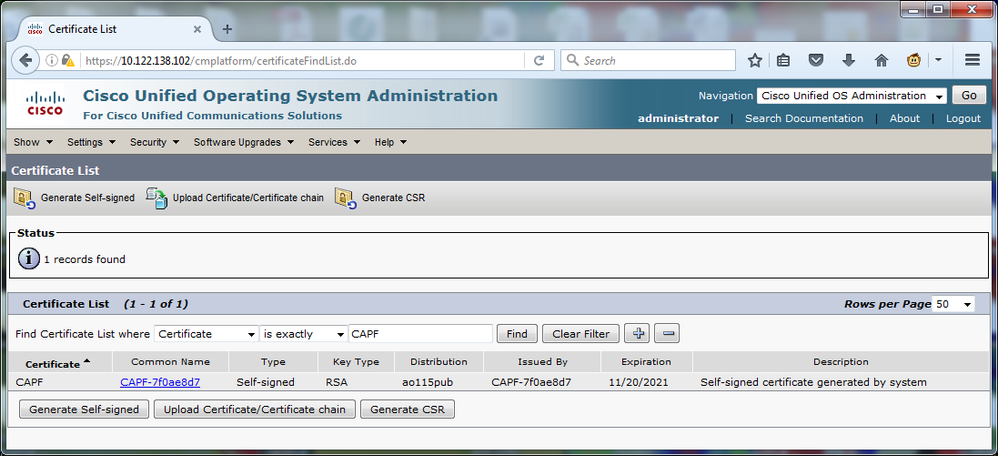
Task: Click the Logout link
Action: coord(963,118)
